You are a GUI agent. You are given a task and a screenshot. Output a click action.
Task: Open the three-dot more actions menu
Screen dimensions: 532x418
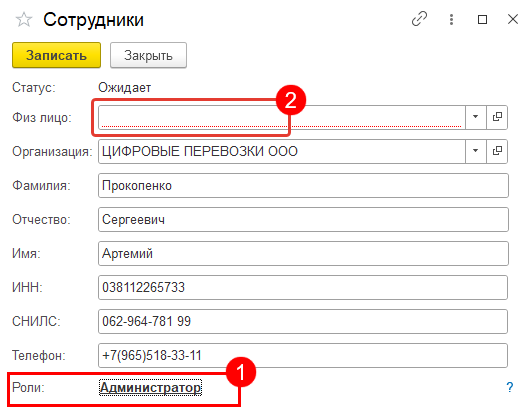(451, 19)
